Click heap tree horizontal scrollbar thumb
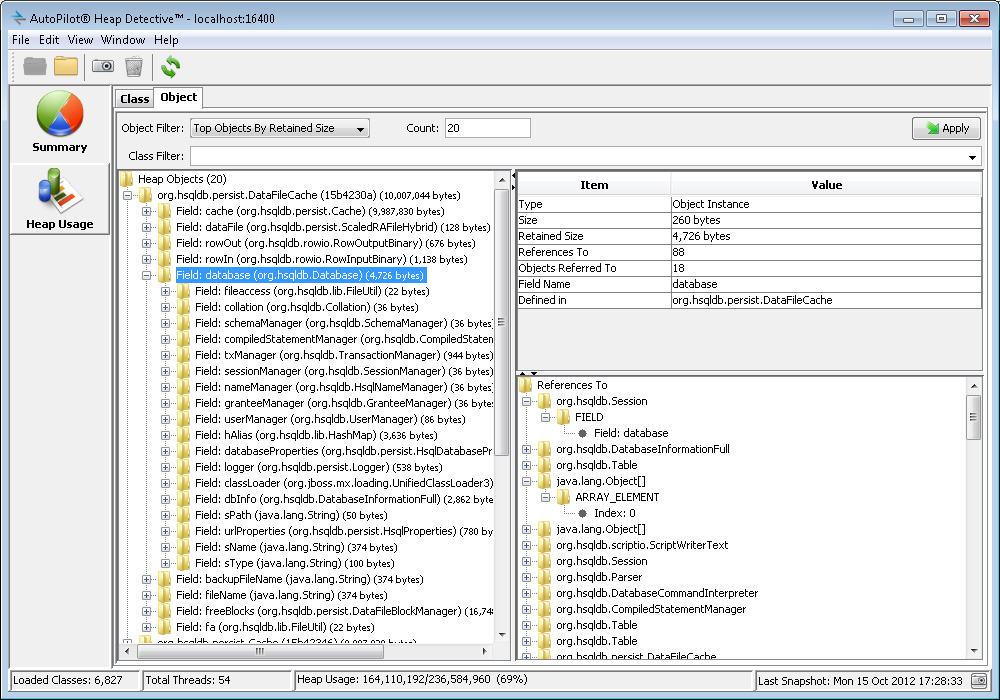Screen dimensions: 1000x700 pyautogui.click(x=260, y=651)
